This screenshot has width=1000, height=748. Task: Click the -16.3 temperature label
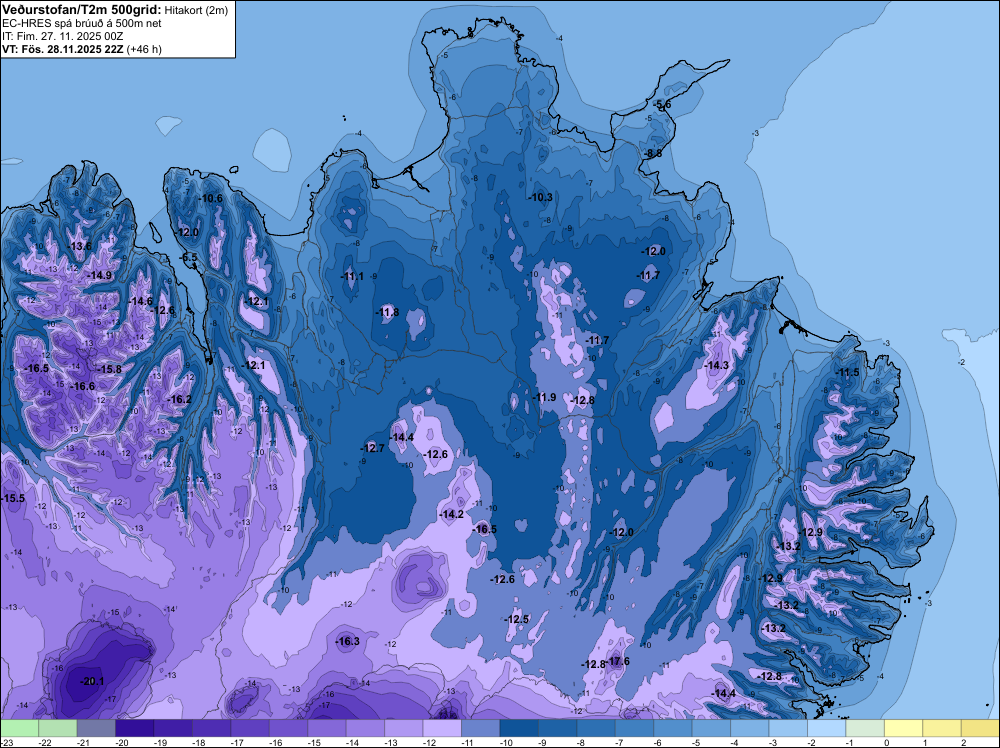pyautogui.click(x=348, y=642)
